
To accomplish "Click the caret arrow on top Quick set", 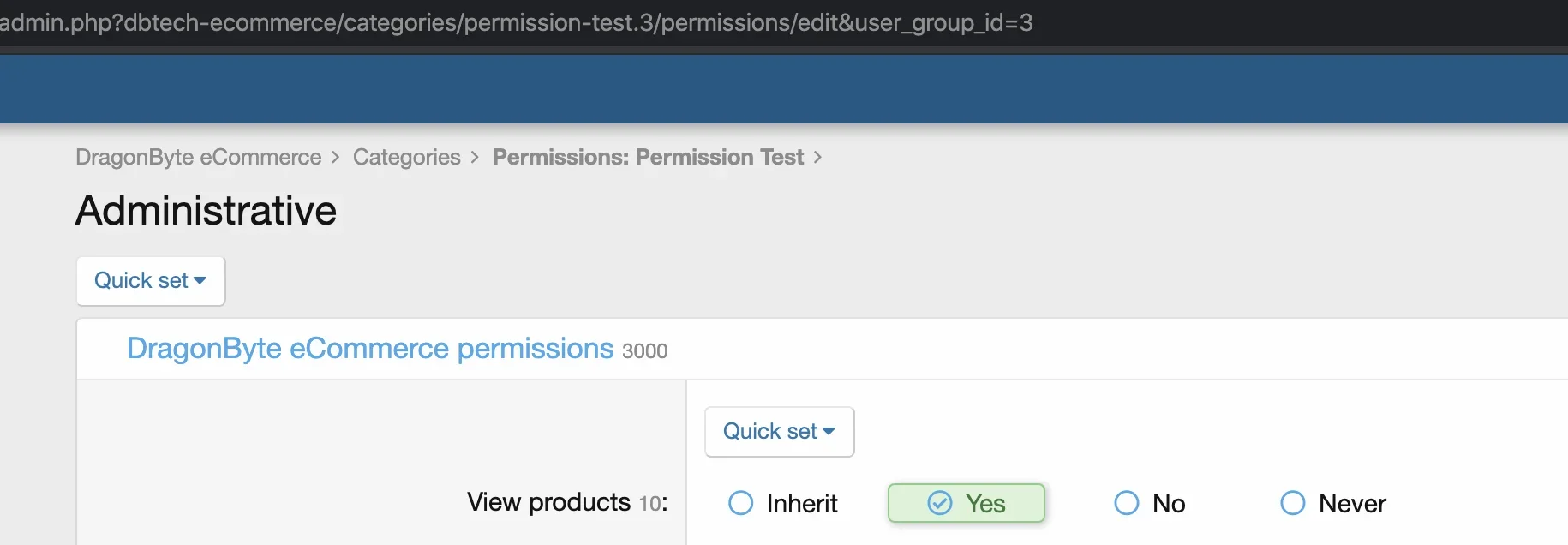I will 200,281.
